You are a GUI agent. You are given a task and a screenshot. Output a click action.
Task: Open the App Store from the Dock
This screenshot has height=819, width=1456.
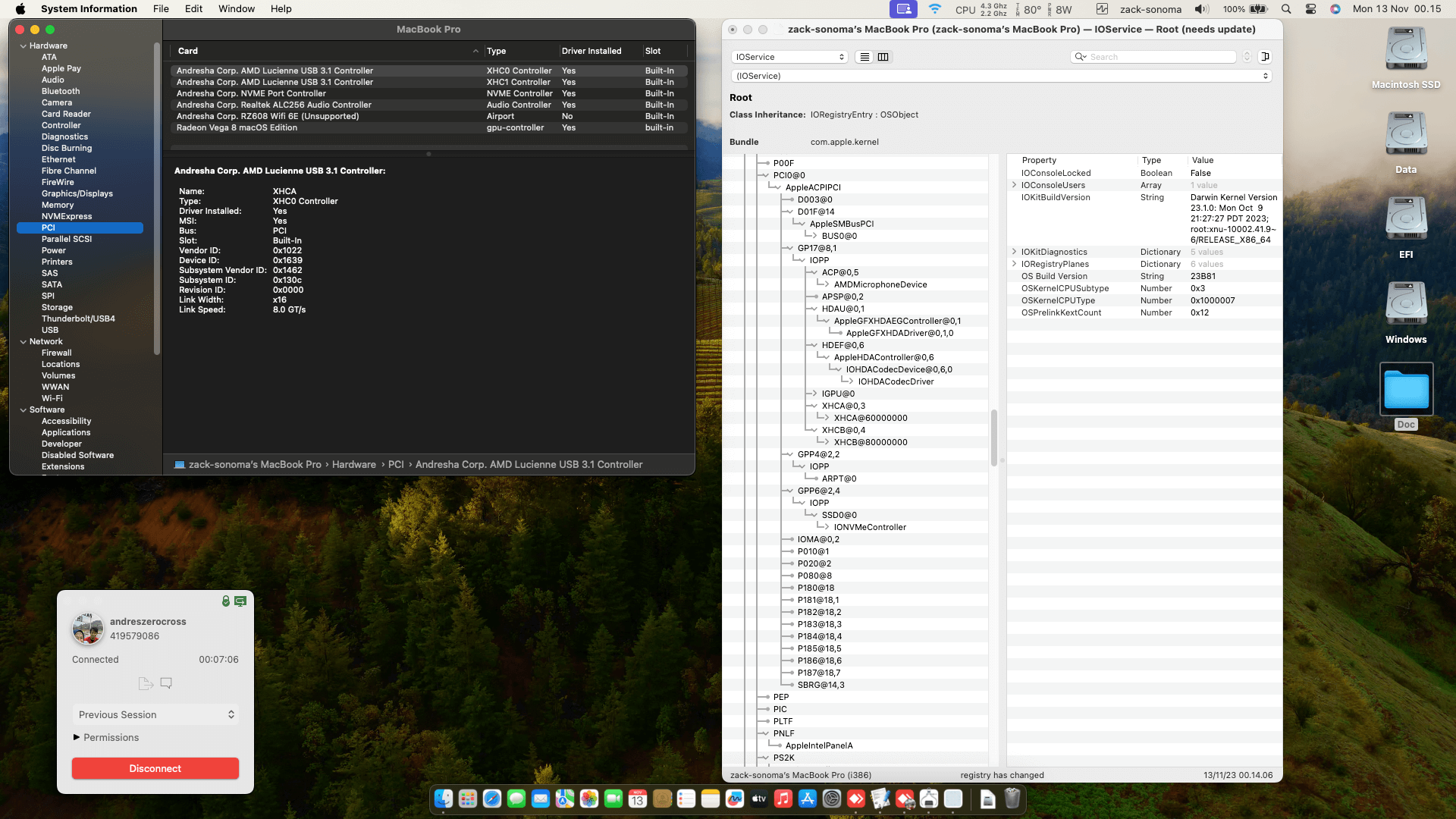tap(807, 799)
